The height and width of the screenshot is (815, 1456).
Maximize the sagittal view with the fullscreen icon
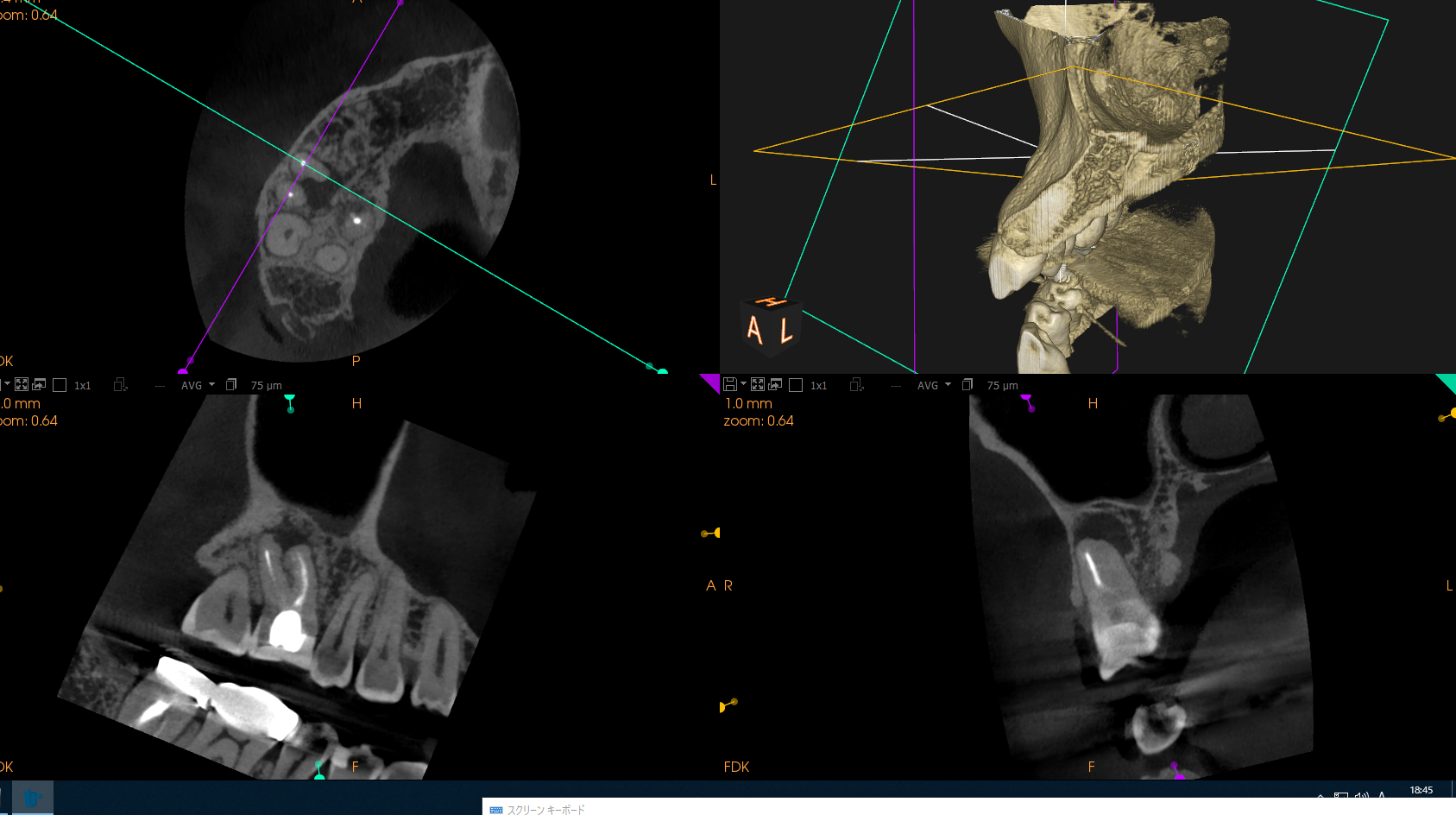pos(22,385)
